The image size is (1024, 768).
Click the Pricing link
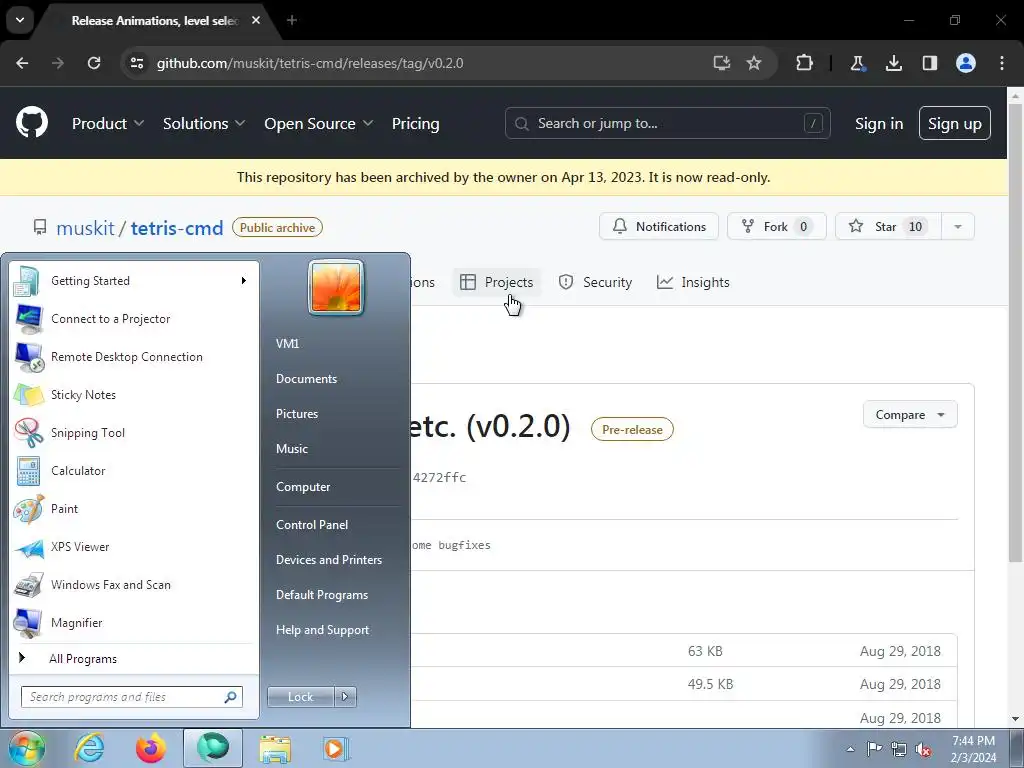pyautogui.click(x=415, y=123)
